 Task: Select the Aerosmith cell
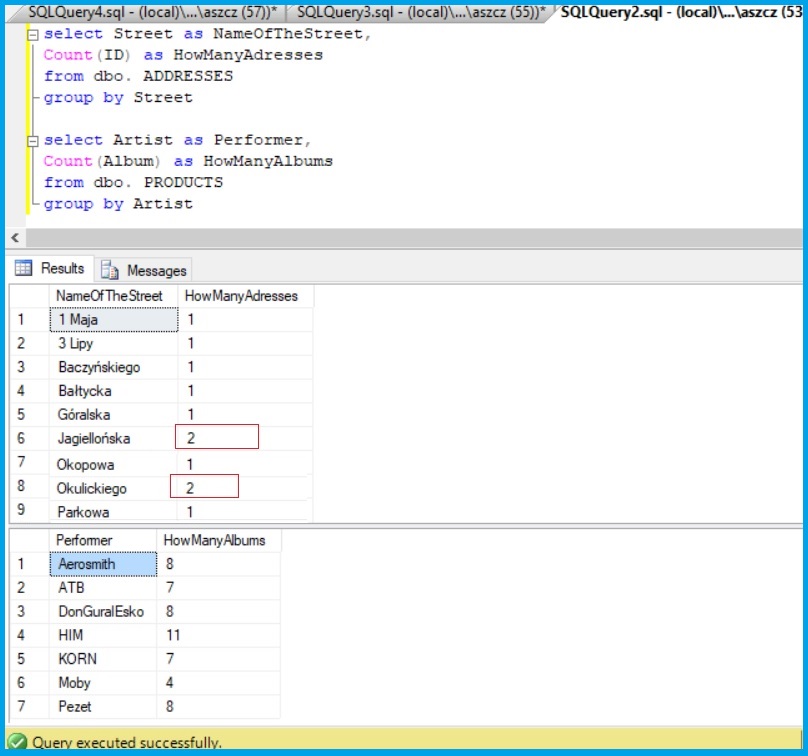[101, 564]
